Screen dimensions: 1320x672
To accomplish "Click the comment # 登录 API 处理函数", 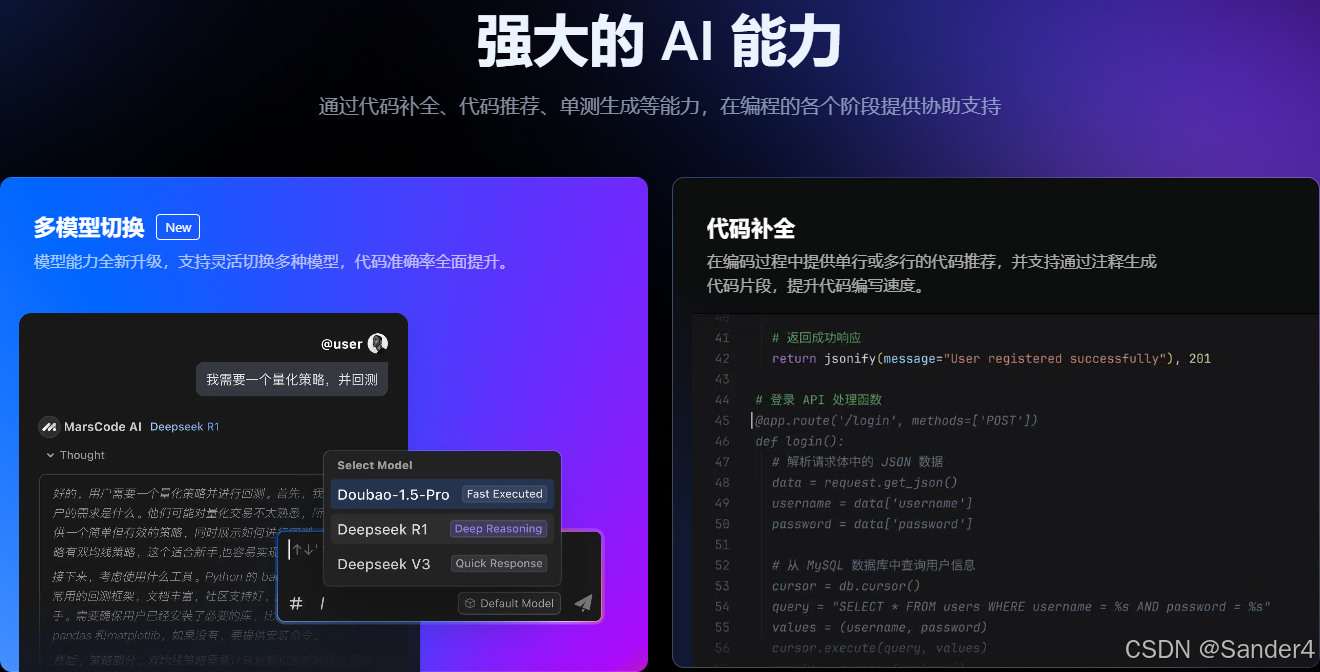I will click(x=819, y=400).
